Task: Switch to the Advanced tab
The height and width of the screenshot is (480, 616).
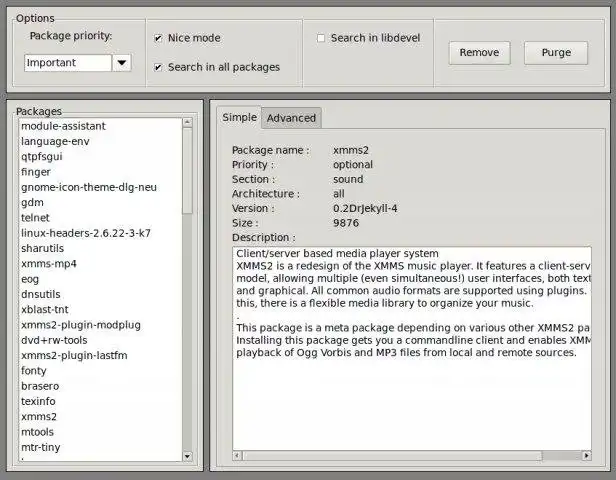Action: (291, 118)
